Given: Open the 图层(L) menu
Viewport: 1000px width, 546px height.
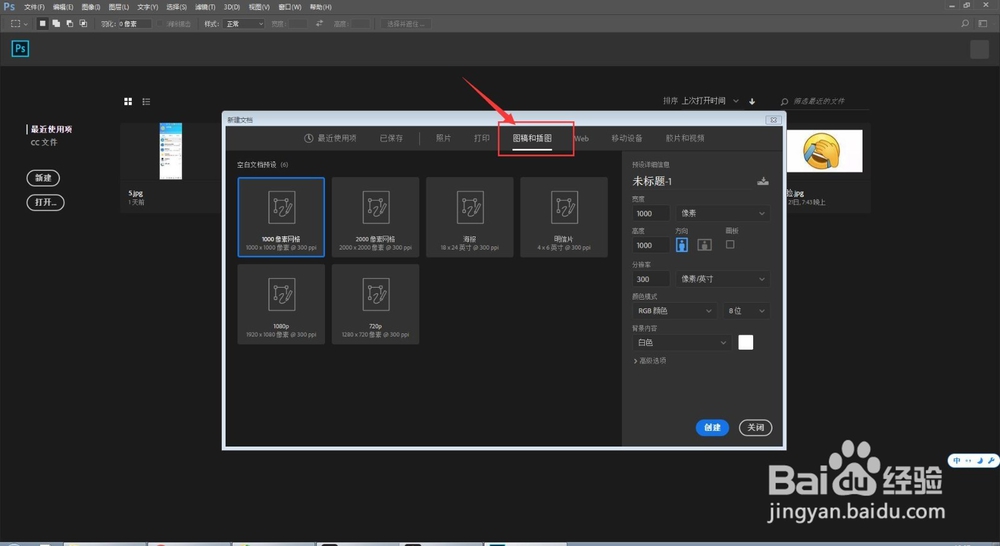Looking at the screenshot, I should (x=119, y=7).
